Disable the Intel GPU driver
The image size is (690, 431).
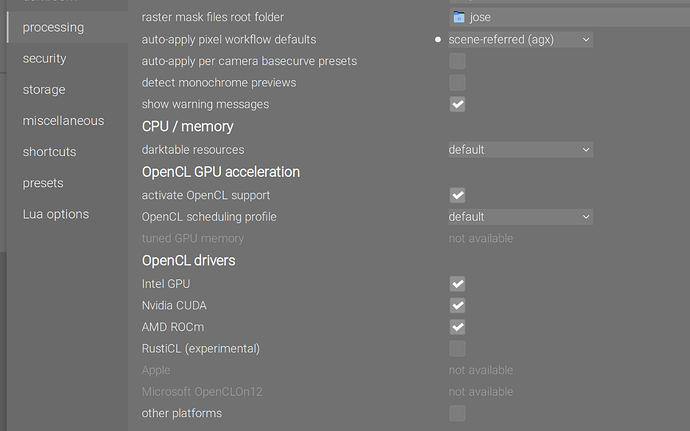[x=457, y=284]
